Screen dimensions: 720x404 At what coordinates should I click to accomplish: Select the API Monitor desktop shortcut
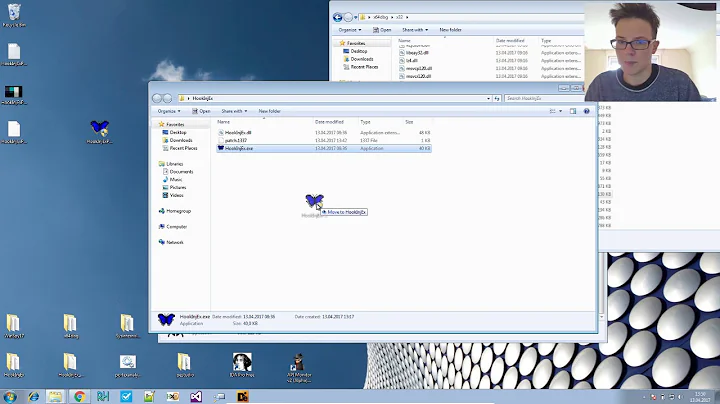(x=299, y=367)
